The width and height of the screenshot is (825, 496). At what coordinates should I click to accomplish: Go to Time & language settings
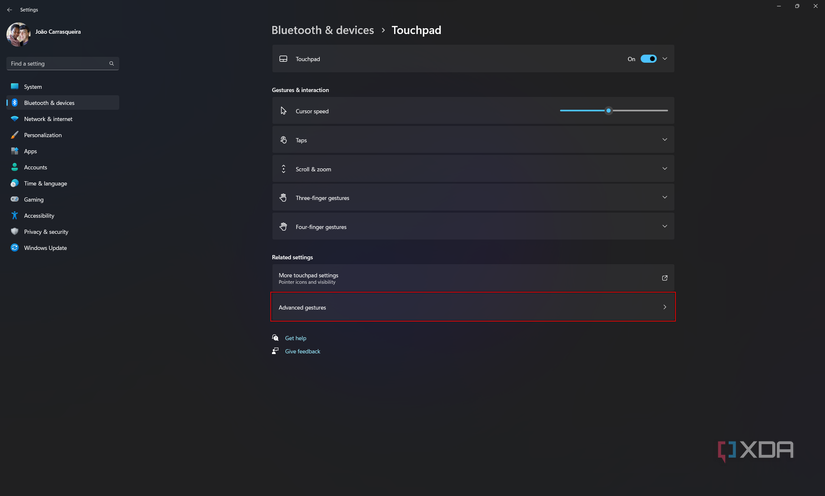click(x=45, y=183)
